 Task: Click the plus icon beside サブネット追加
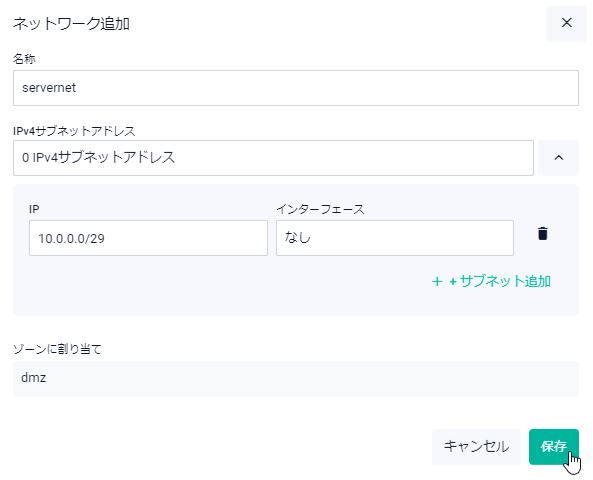tap(437, 281)
